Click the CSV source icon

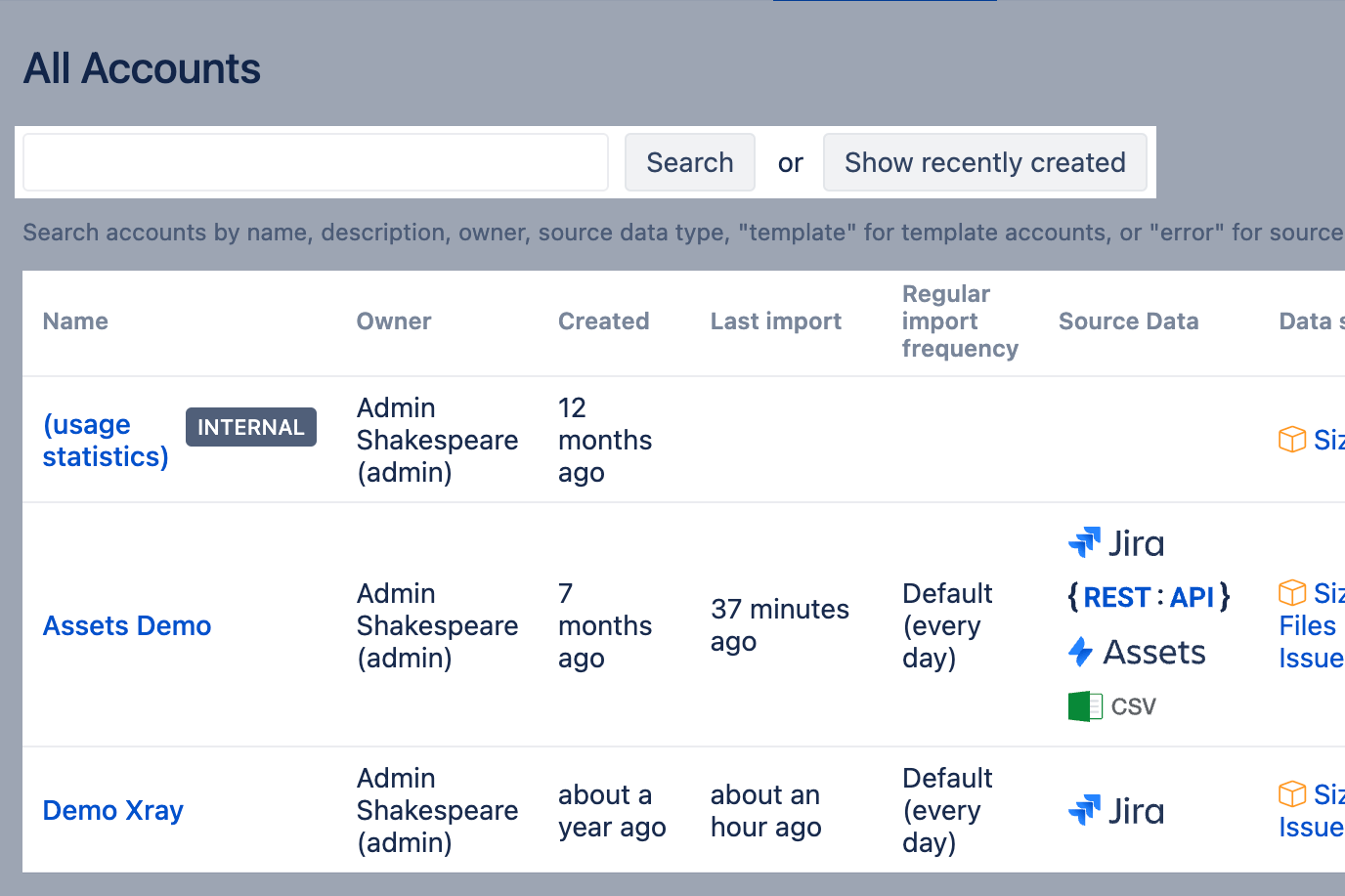[1112, 706]
